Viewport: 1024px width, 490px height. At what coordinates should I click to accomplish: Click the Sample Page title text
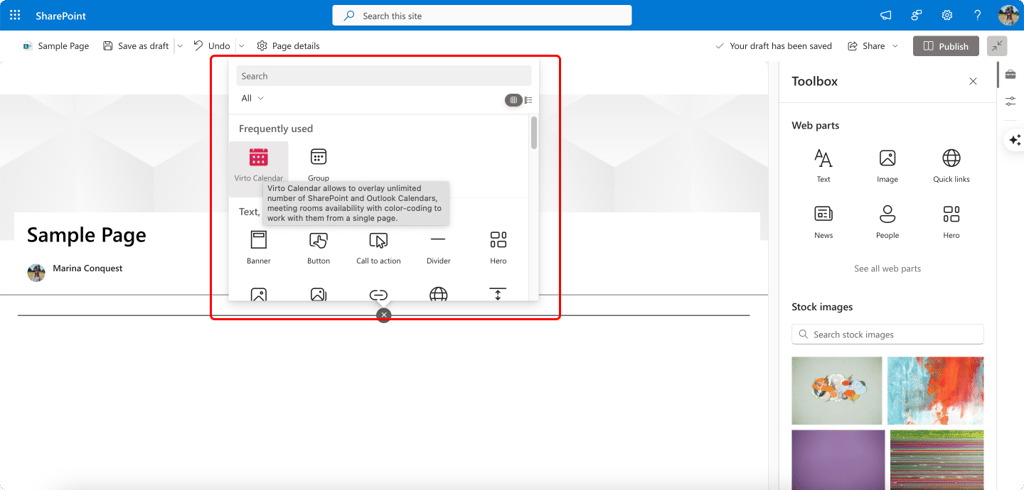[86, 235]
